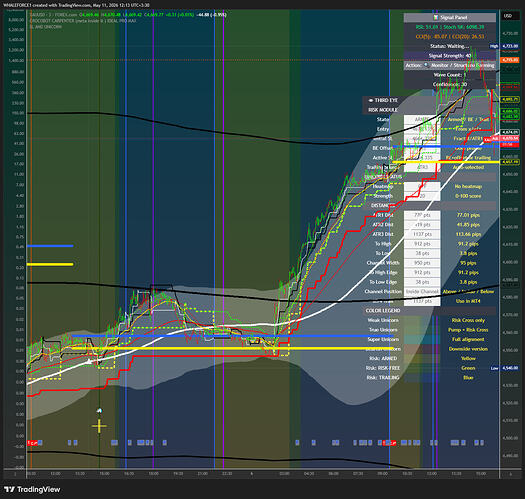The height and width of the screenshot is (499, 525).
Task: Select the yellow cross marker on the chart
Action: (x=99, y=426)
